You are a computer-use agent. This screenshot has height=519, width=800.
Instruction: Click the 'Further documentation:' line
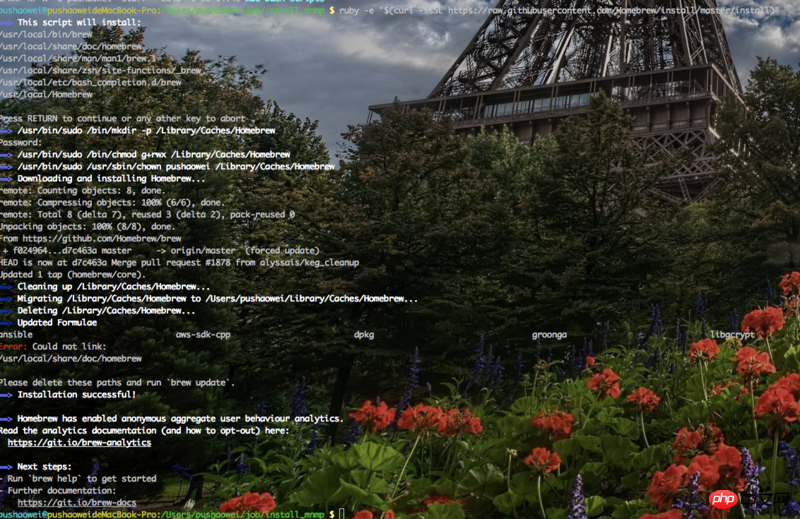point(58,490)
